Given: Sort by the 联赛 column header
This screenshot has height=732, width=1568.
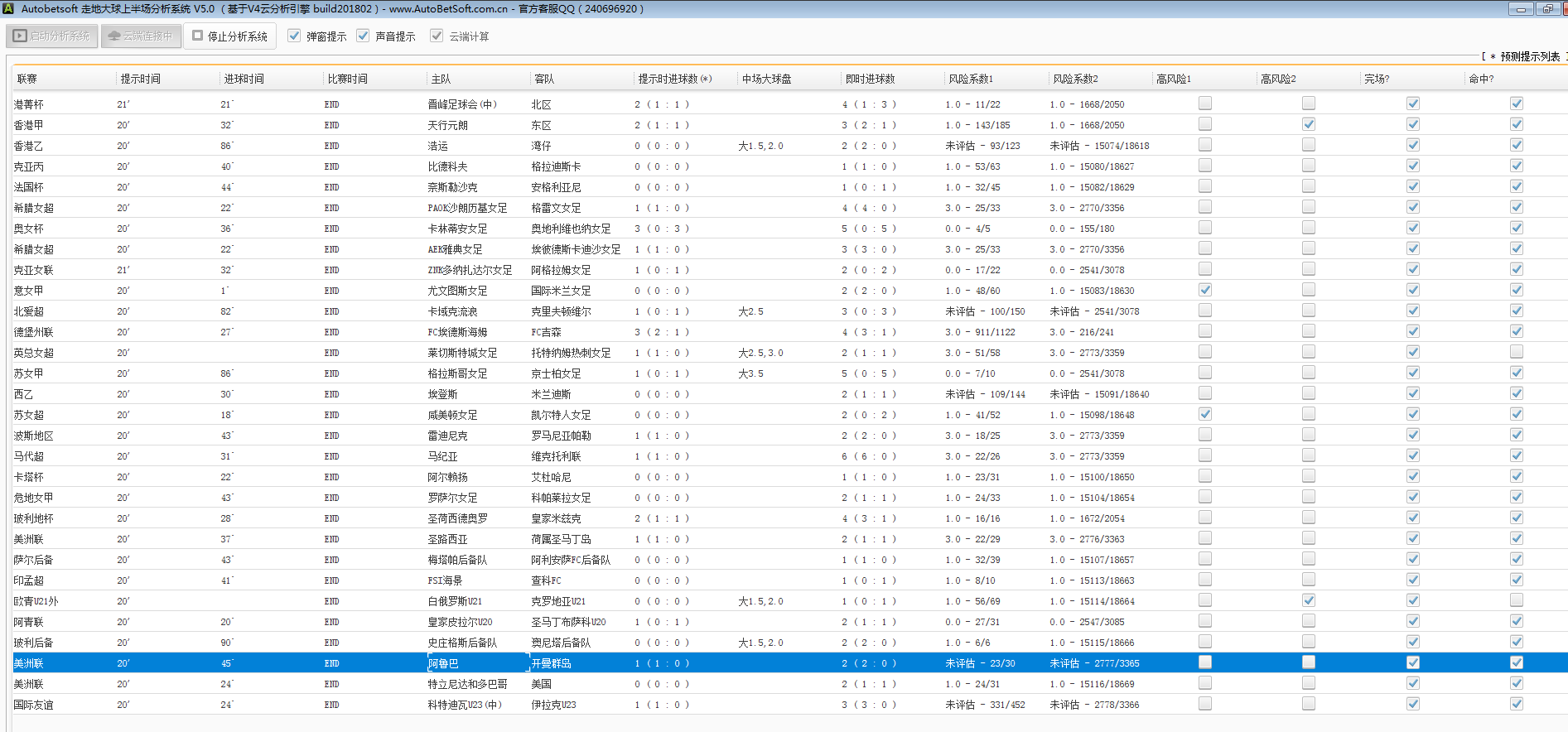Looking at the screenshot, I should tap(27, 79).
